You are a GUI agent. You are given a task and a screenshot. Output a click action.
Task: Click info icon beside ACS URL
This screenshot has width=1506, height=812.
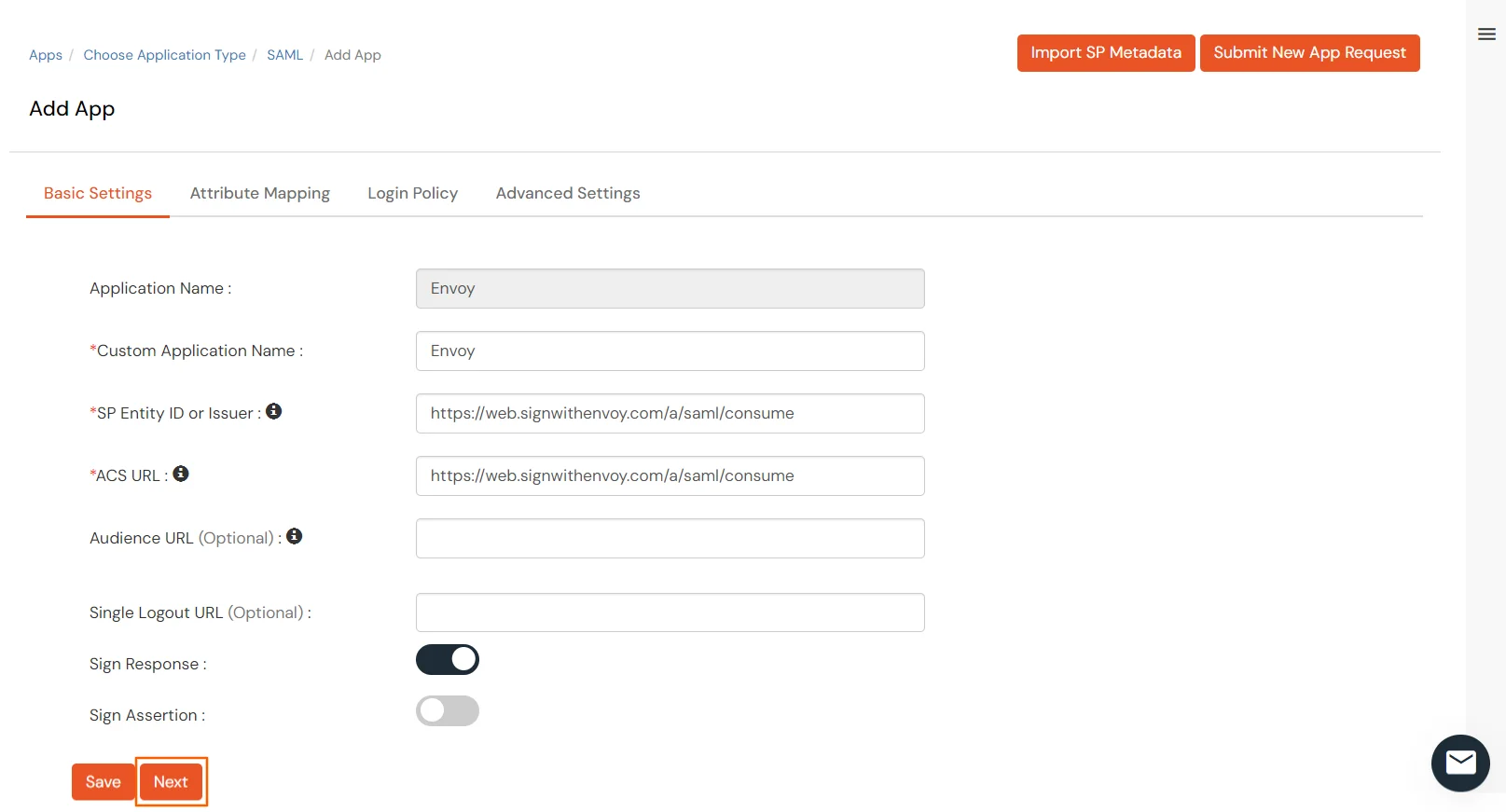tap(181, 474)
